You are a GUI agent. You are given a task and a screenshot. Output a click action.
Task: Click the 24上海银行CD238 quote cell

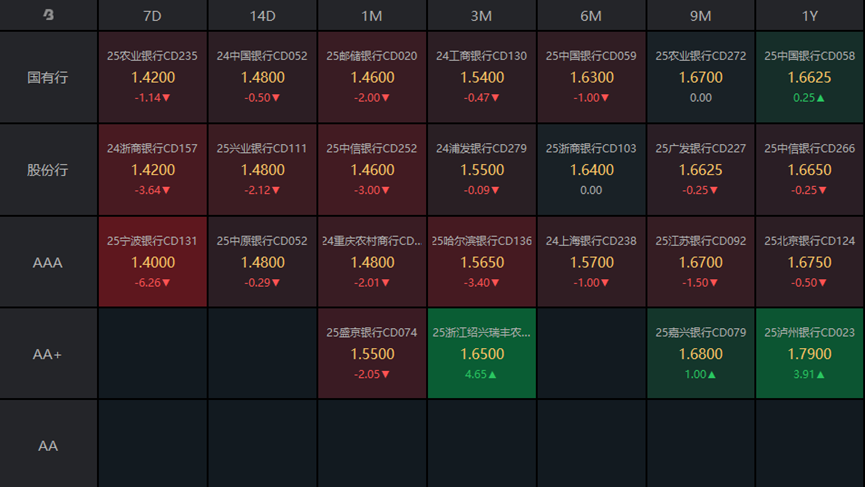(591, 262)
